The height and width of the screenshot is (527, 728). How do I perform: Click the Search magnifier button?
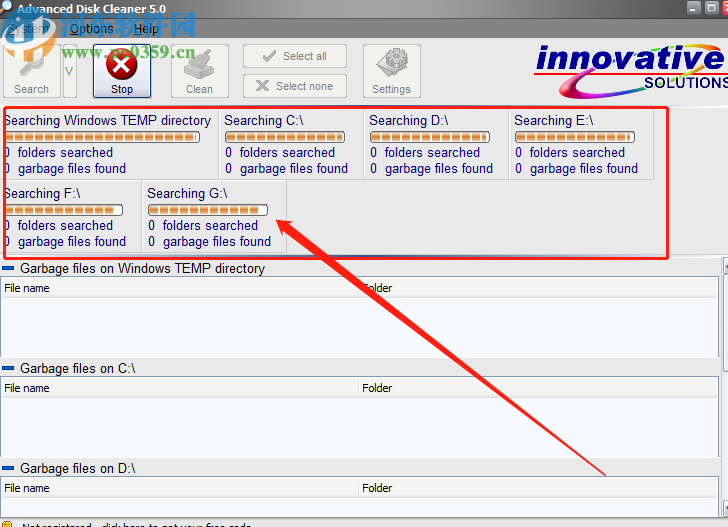click(x=32, y=71)
